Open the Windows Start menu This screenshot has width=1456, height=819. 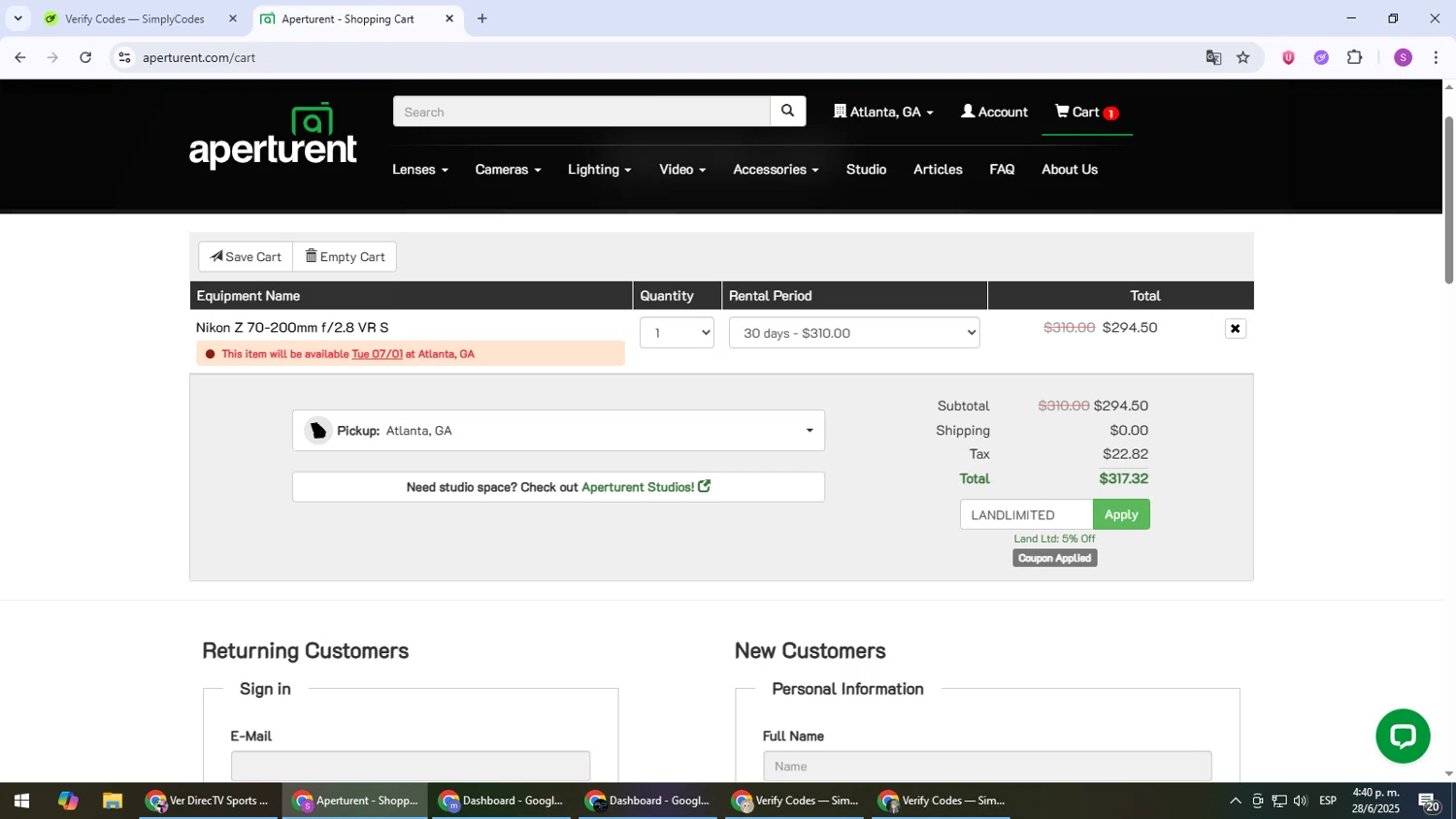[x=20, y=802]
